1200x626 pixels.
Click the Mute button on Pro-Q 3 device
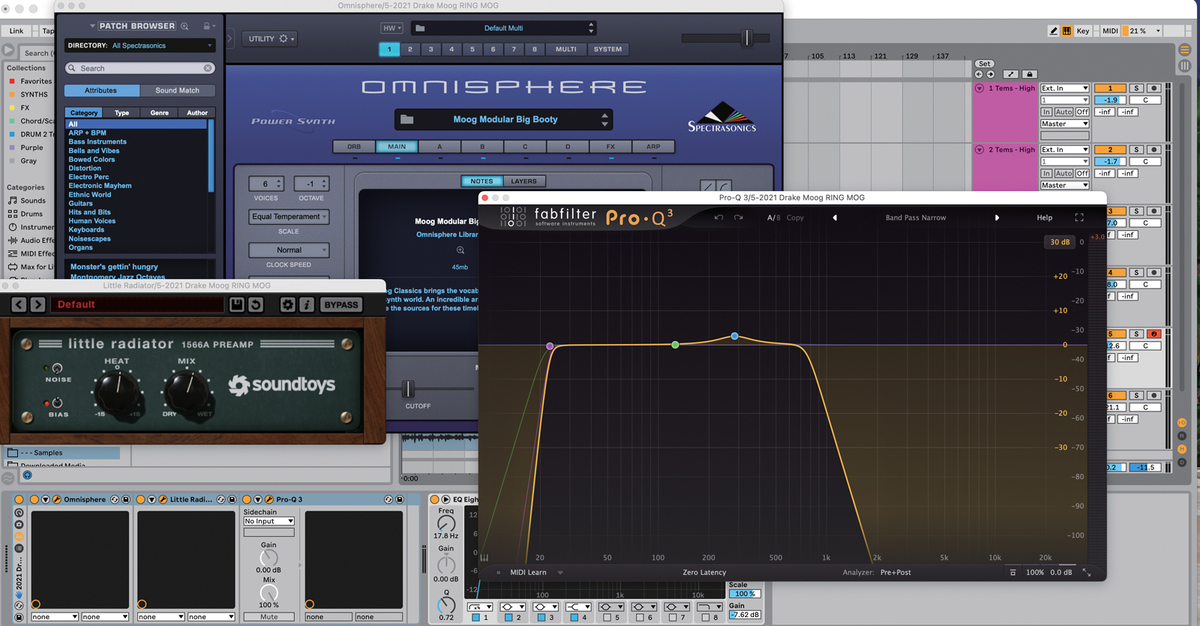(269, 617)
